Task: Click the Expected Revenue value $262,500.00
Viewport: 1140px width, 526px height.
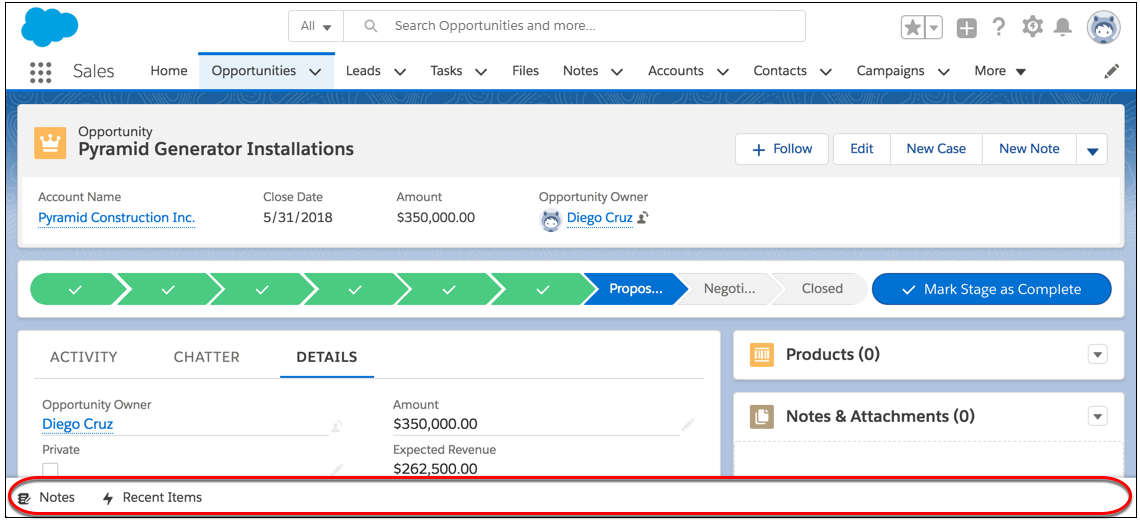Action: pos(435,469)
